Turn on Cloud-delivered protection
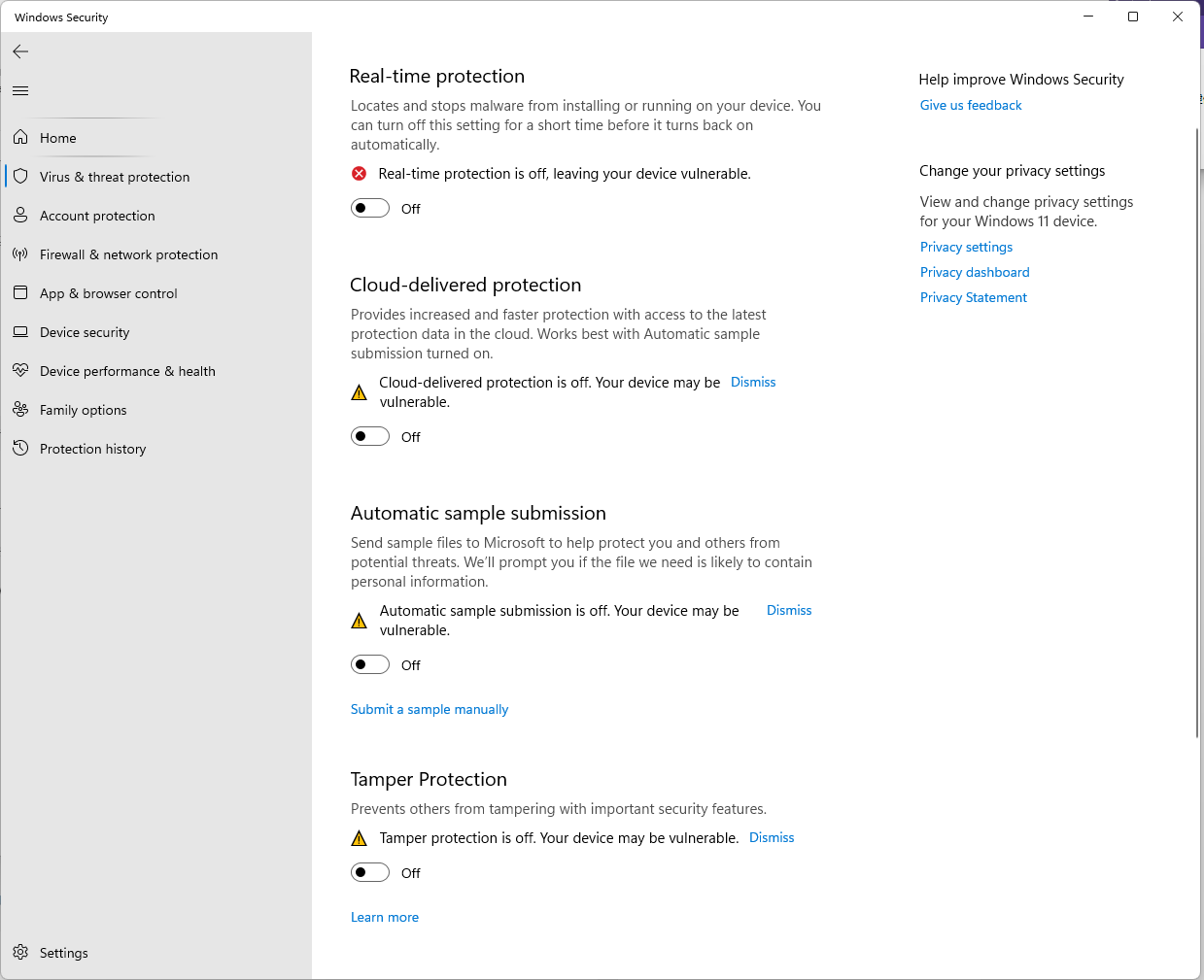Image resolution: width=1204 pixels, height=980 pixels. click(x=369, y=435)
